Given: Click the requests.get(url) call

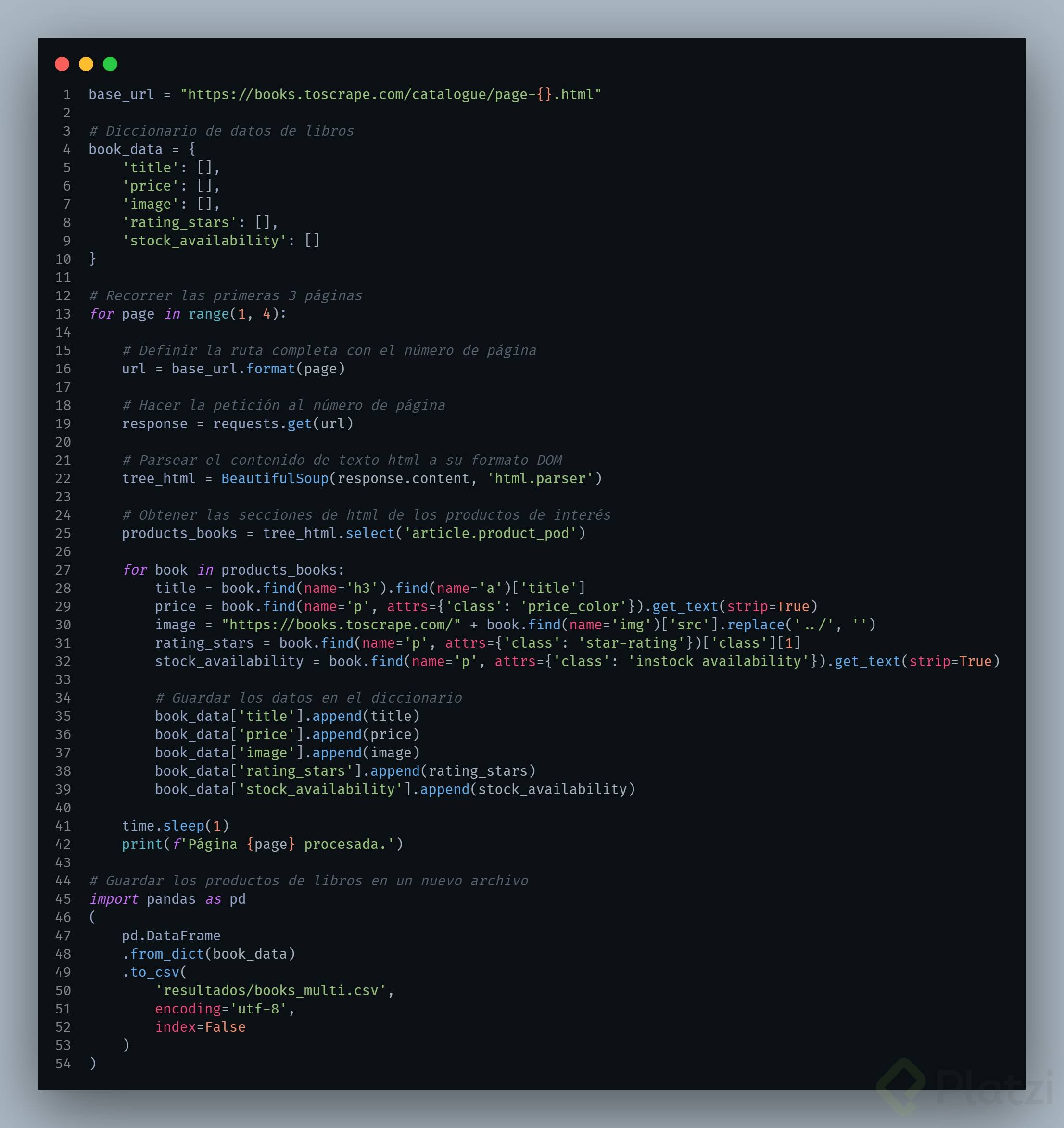Looking at the screenshot, I should coord(282,423).
